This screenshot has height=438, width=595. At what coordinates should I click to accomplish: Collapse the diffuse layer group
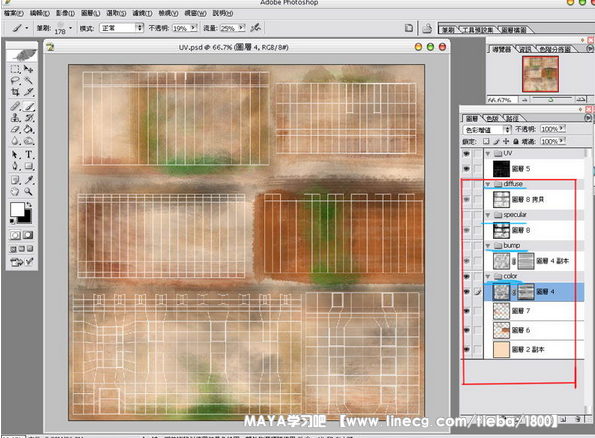488,184
